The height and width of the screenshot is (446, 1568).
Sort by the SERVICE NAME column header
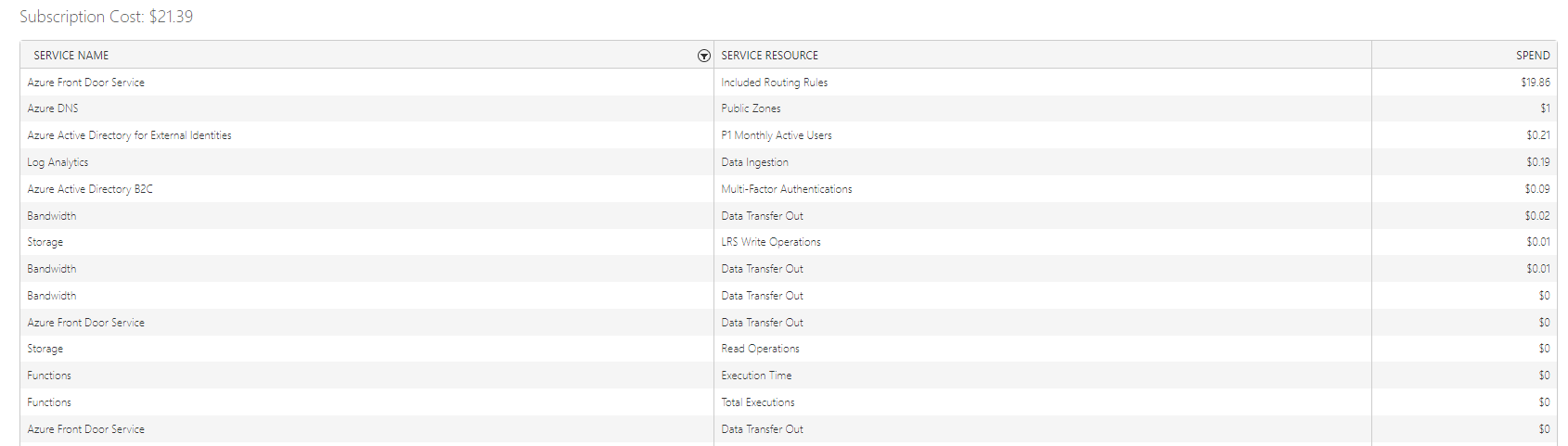tap(71, 56)
